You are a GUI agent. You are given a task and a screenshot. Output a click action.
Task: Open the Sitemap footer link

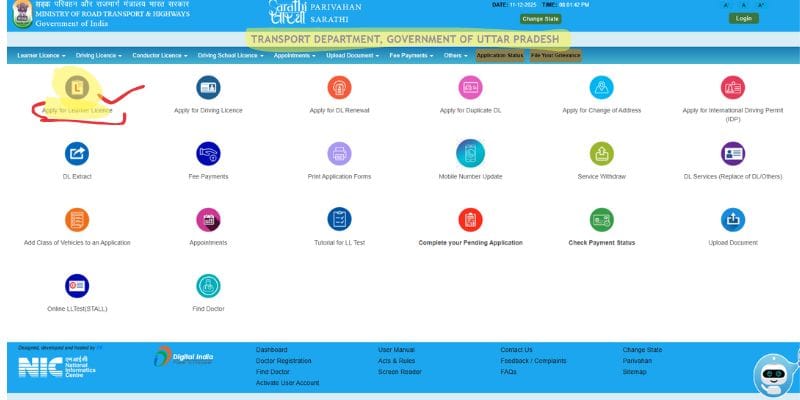coord(634,372)
